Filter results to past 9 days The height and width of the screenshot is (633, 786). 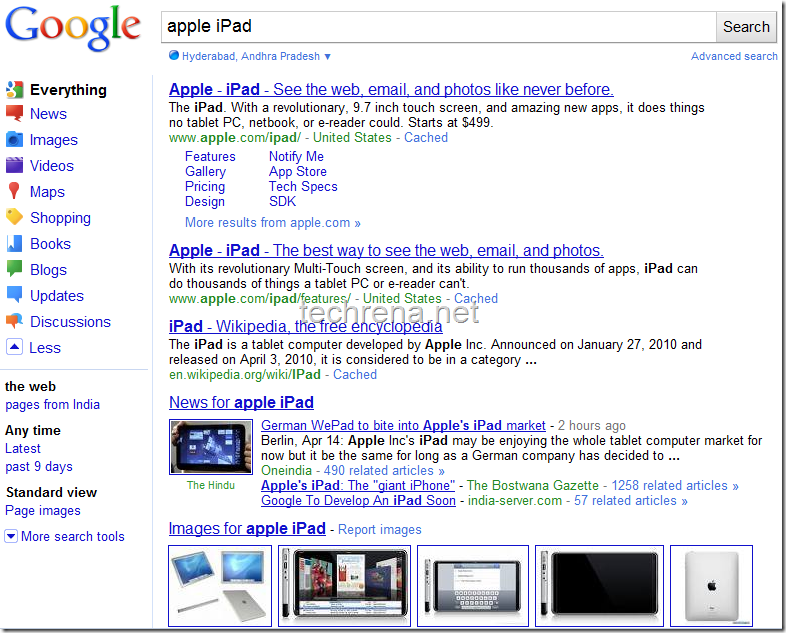(39, 467)
